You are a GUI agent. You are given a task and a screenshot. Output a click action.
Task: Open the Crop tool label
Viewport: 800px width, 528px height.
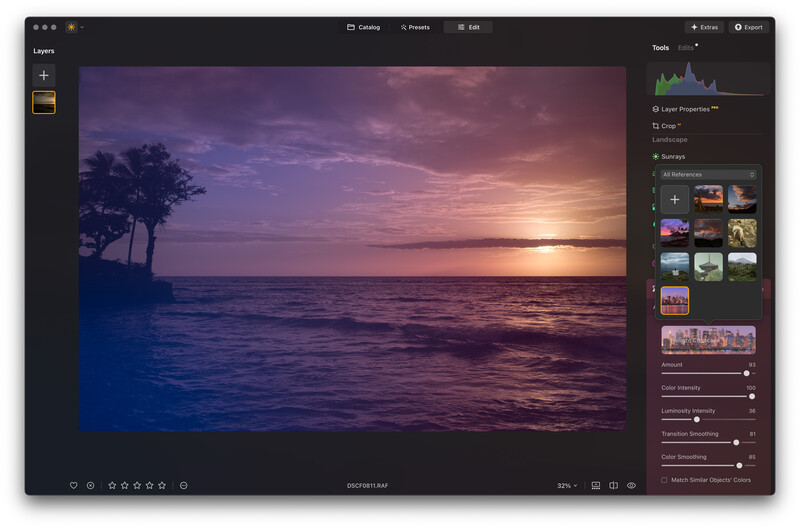(x=668, y=125)
